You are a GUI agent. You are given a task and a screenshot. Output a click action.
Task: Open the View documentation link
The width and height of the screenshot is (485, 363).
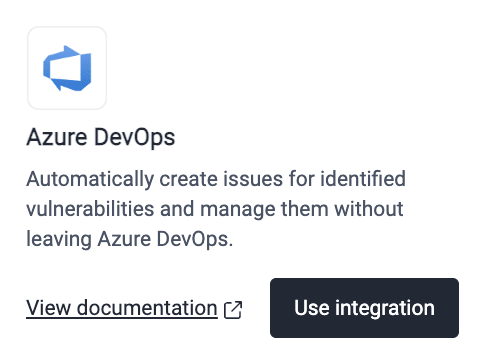[x=122, y=308]
